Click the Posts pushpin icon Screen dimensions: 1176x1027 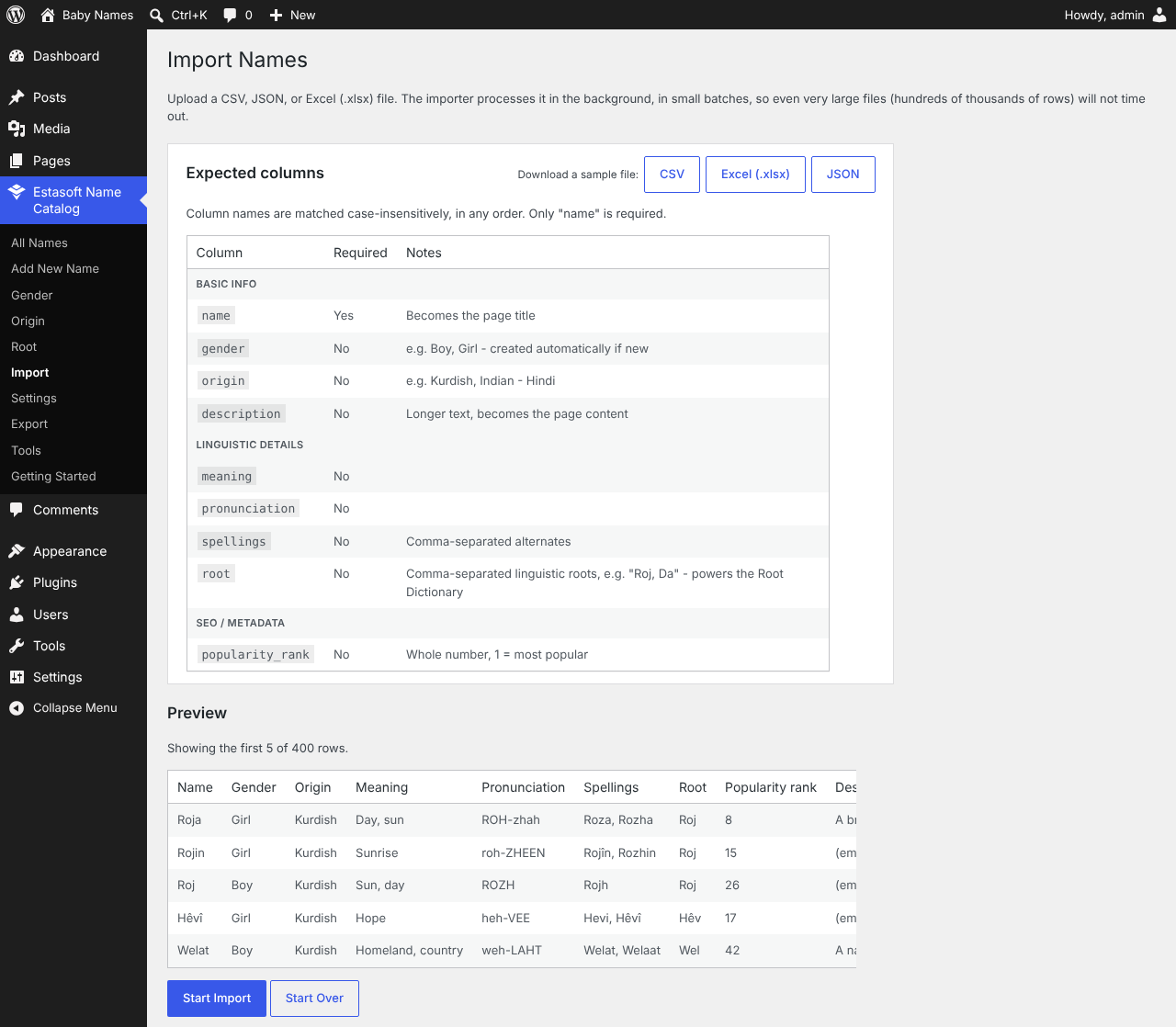pos(17,97)
